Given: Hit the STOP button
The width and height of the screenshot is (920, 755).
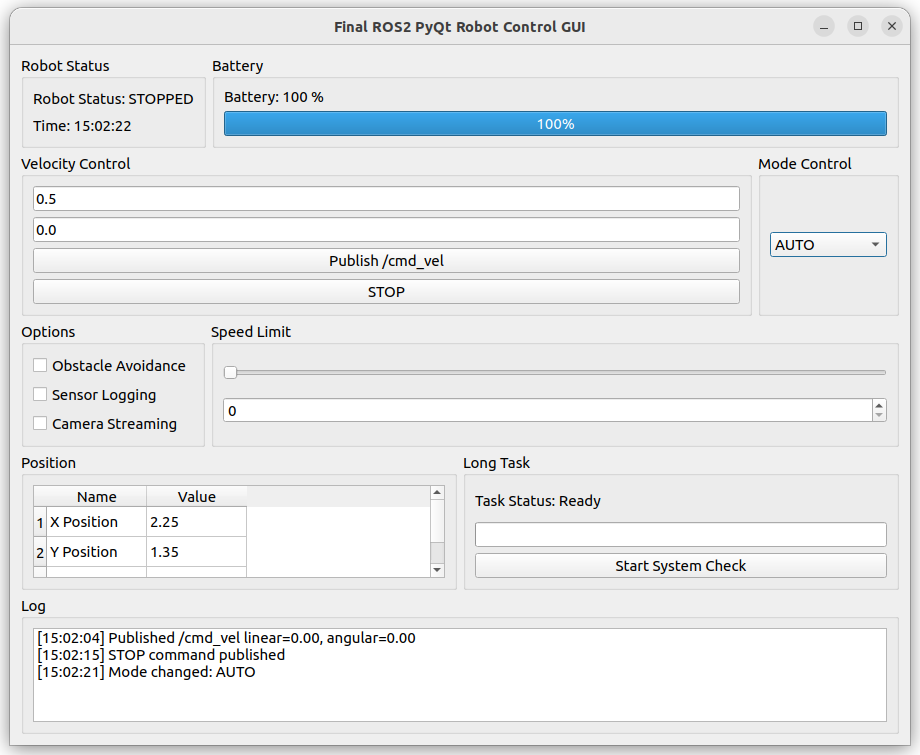Looking at the screenshot, I should 386,292.
